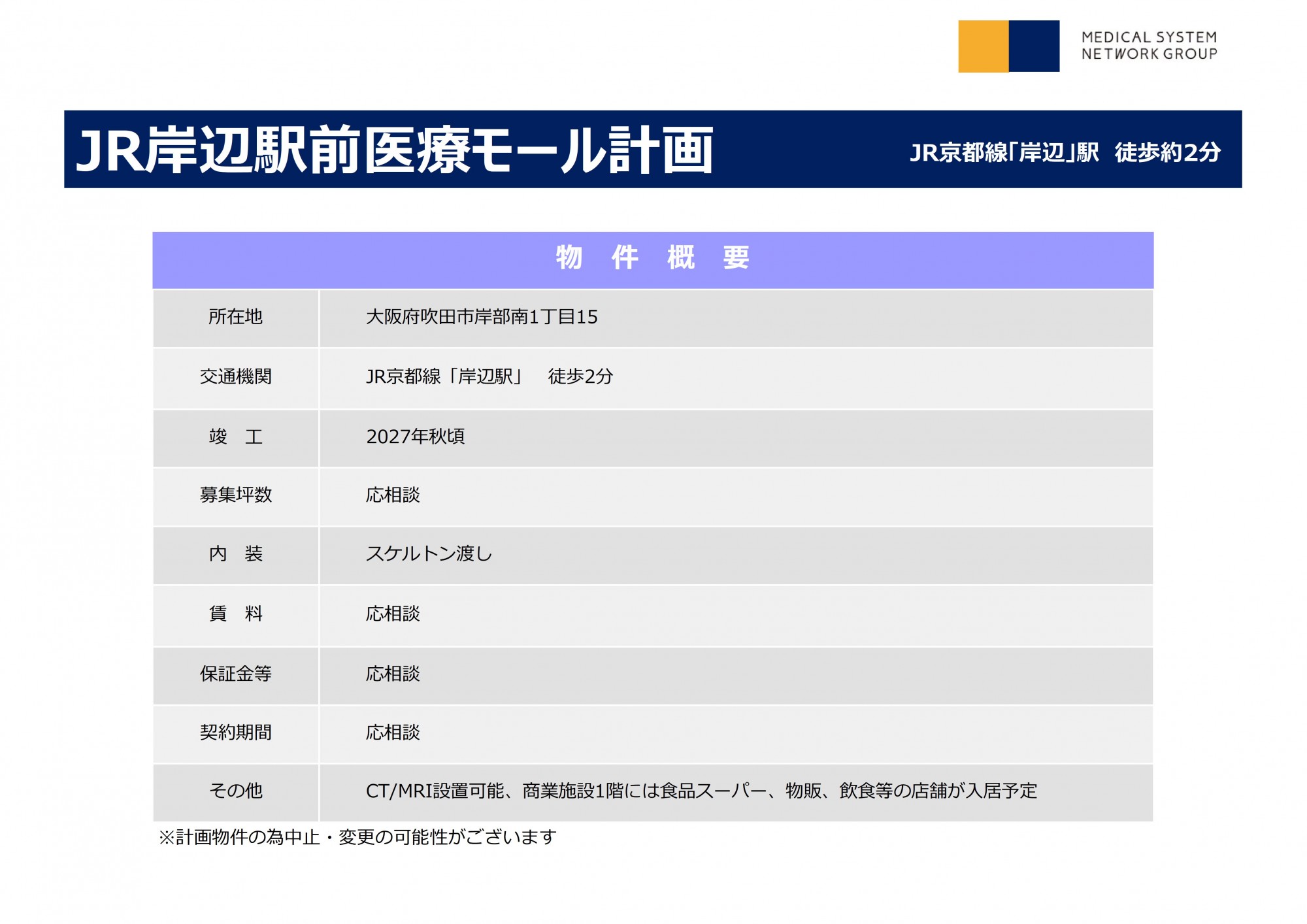The width and height of the screenshot is (1307, 924).
Task: Click the address 大阪府吹田市岸部南1丁目15
Action: pos(482,317)
